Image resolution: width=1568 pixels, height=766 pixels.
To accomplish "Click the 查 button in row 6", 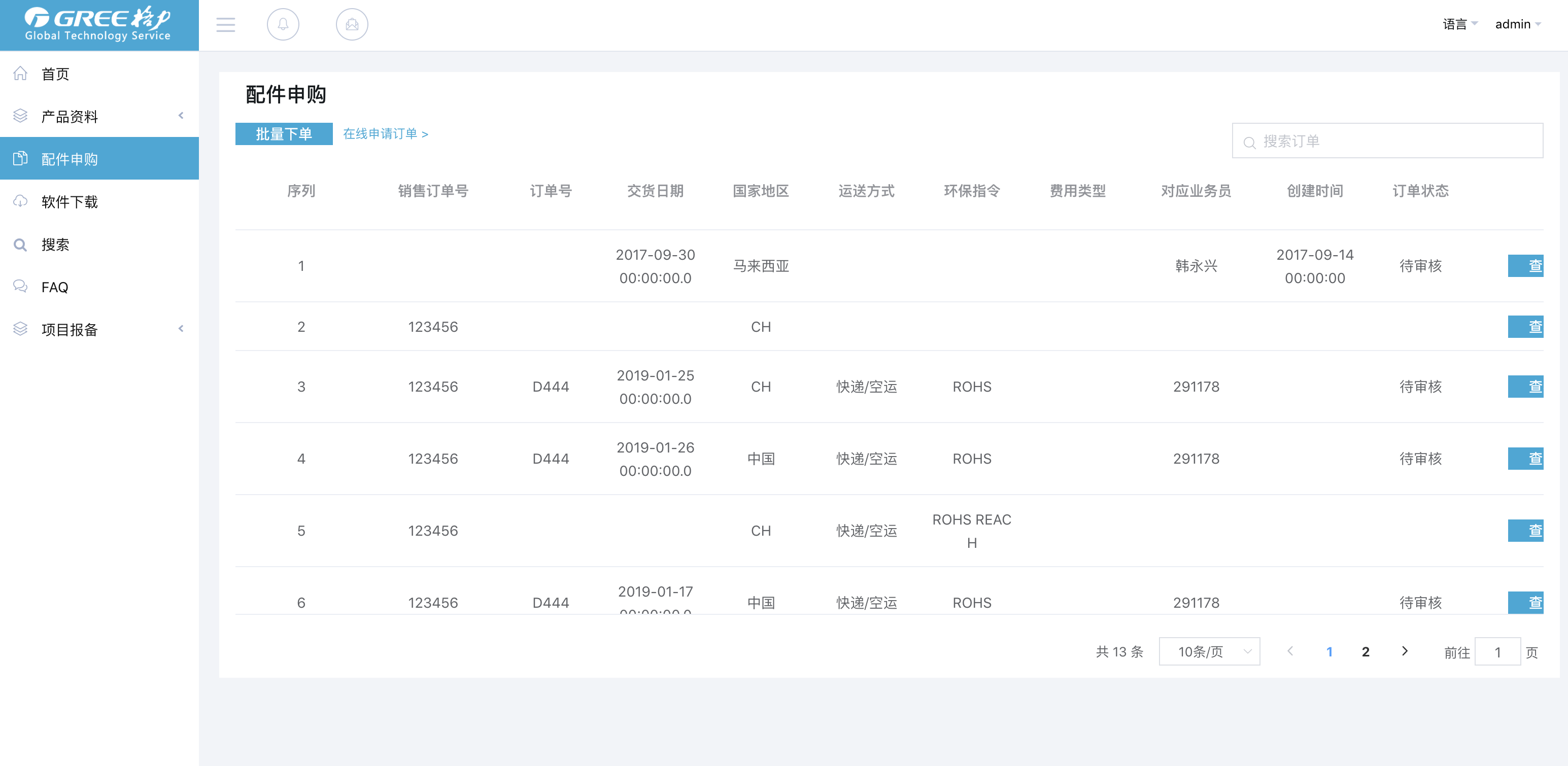I will coord(1525,602).
